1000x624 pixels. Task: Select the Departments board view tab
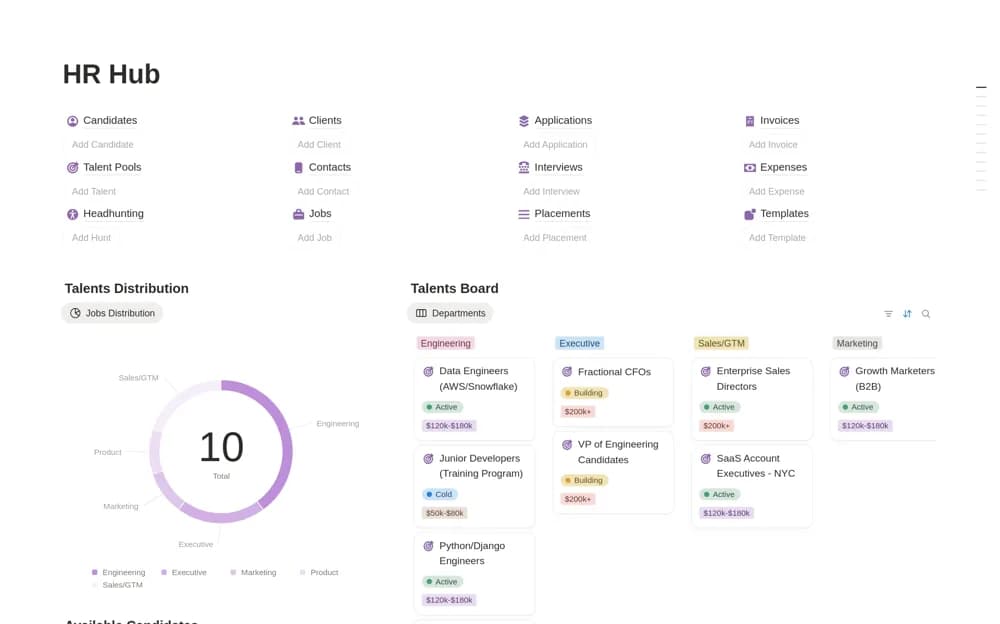click(x=450, y=313)
